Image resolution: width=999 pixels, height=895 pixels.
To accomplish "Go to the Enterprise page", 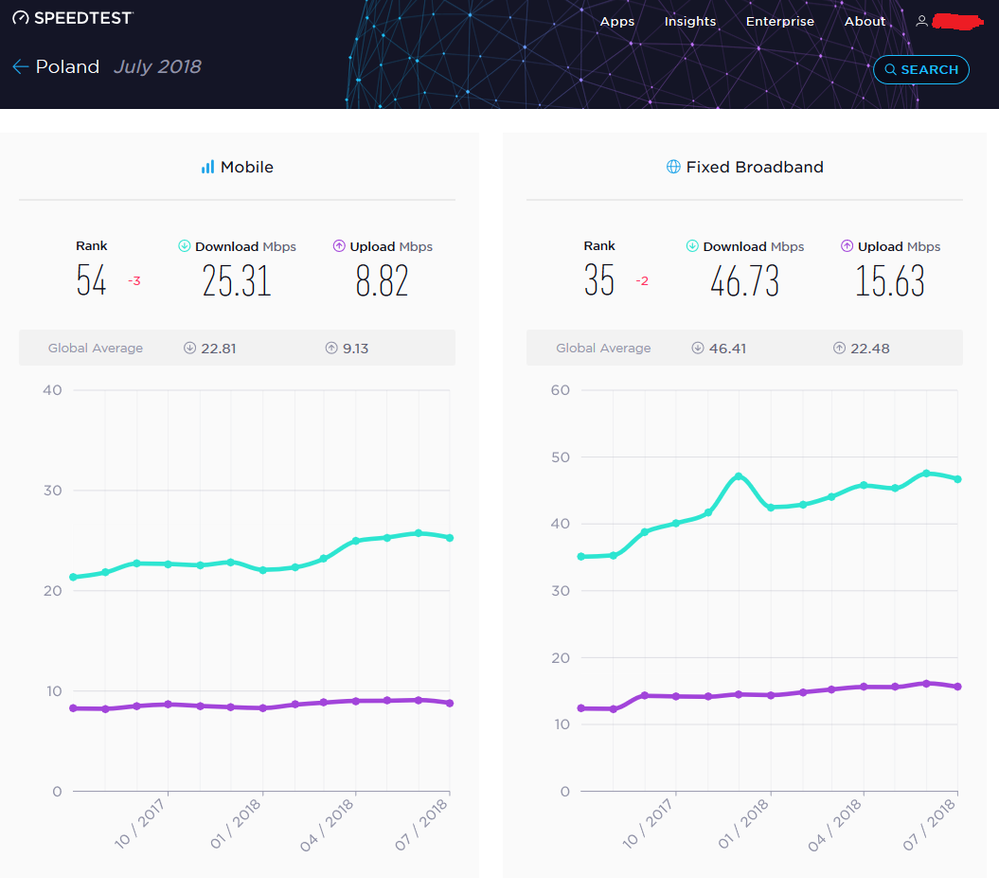I will (780, 21).
